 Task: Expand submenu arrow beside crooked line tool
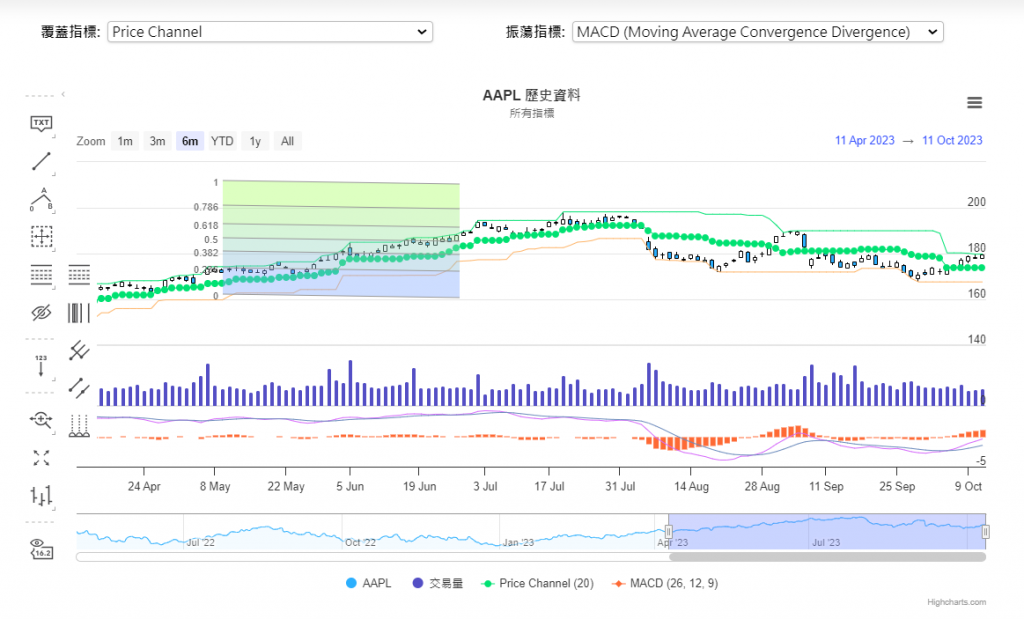coord(54,212)
